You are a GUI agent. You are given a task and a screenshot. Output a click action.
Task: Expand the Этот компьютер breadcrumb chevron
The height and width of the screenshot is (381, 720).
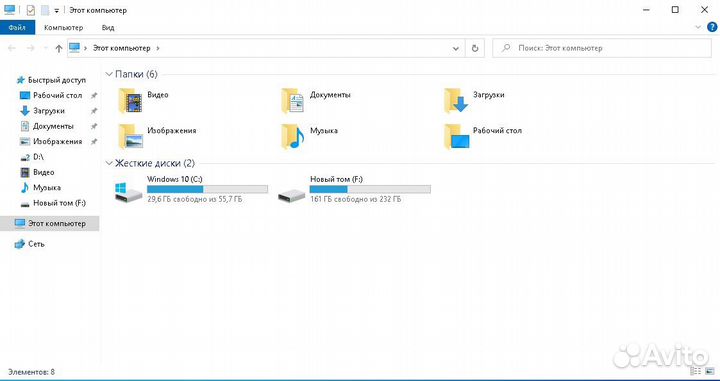point(158,48)
